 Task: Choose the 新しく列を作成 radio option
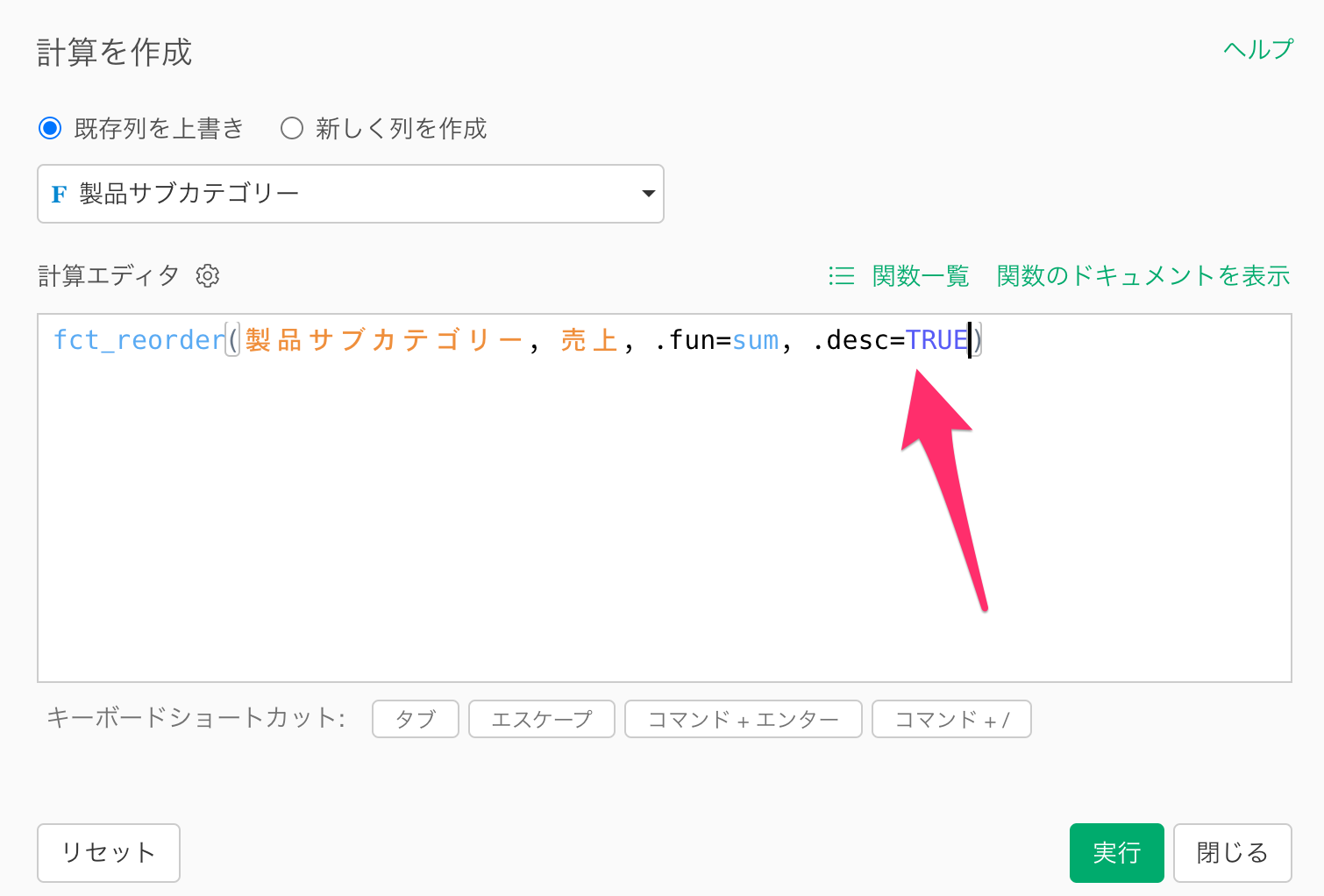point(292,129)
